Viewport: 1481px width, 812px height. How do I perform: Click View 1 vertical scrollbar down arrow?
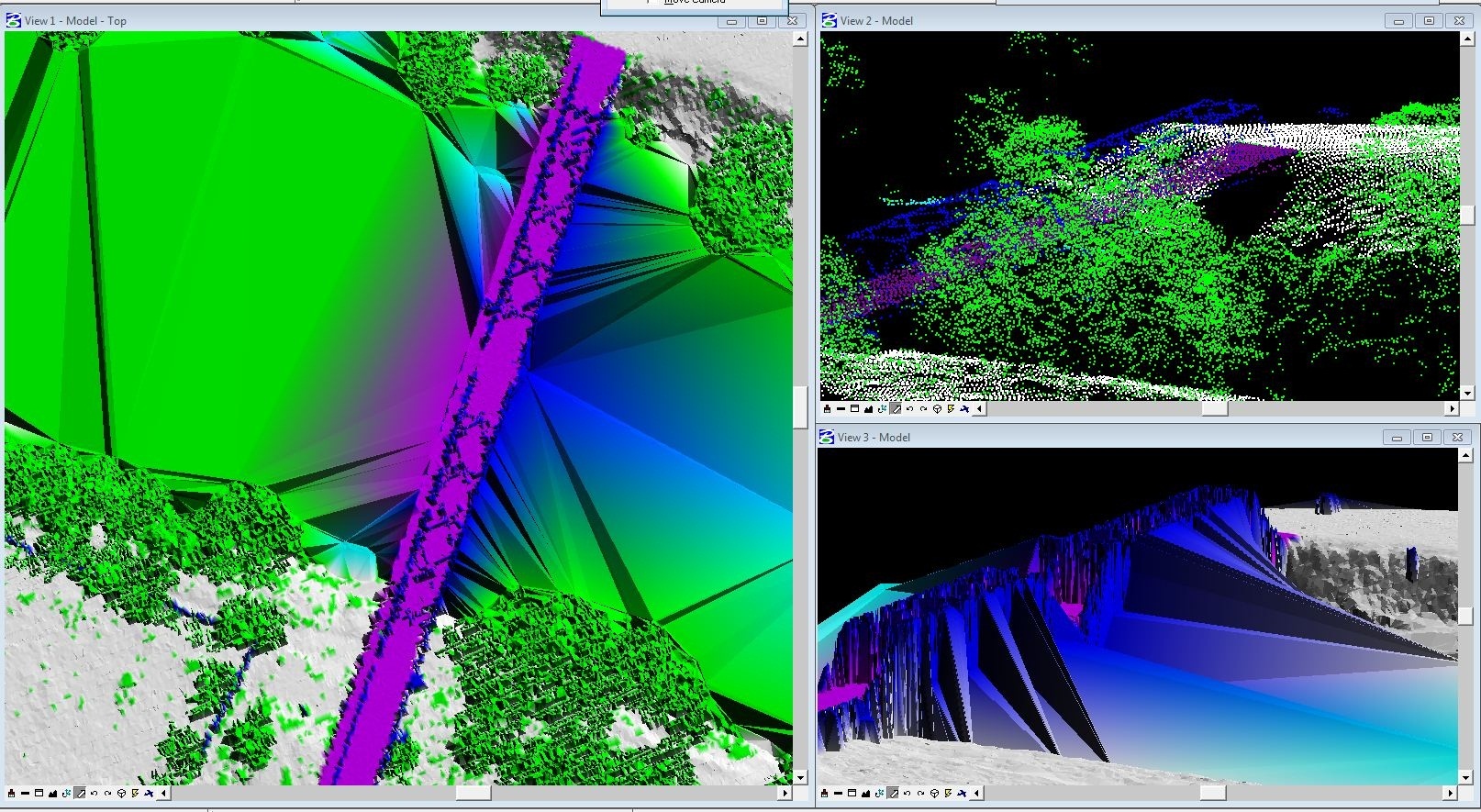(800, 777)
